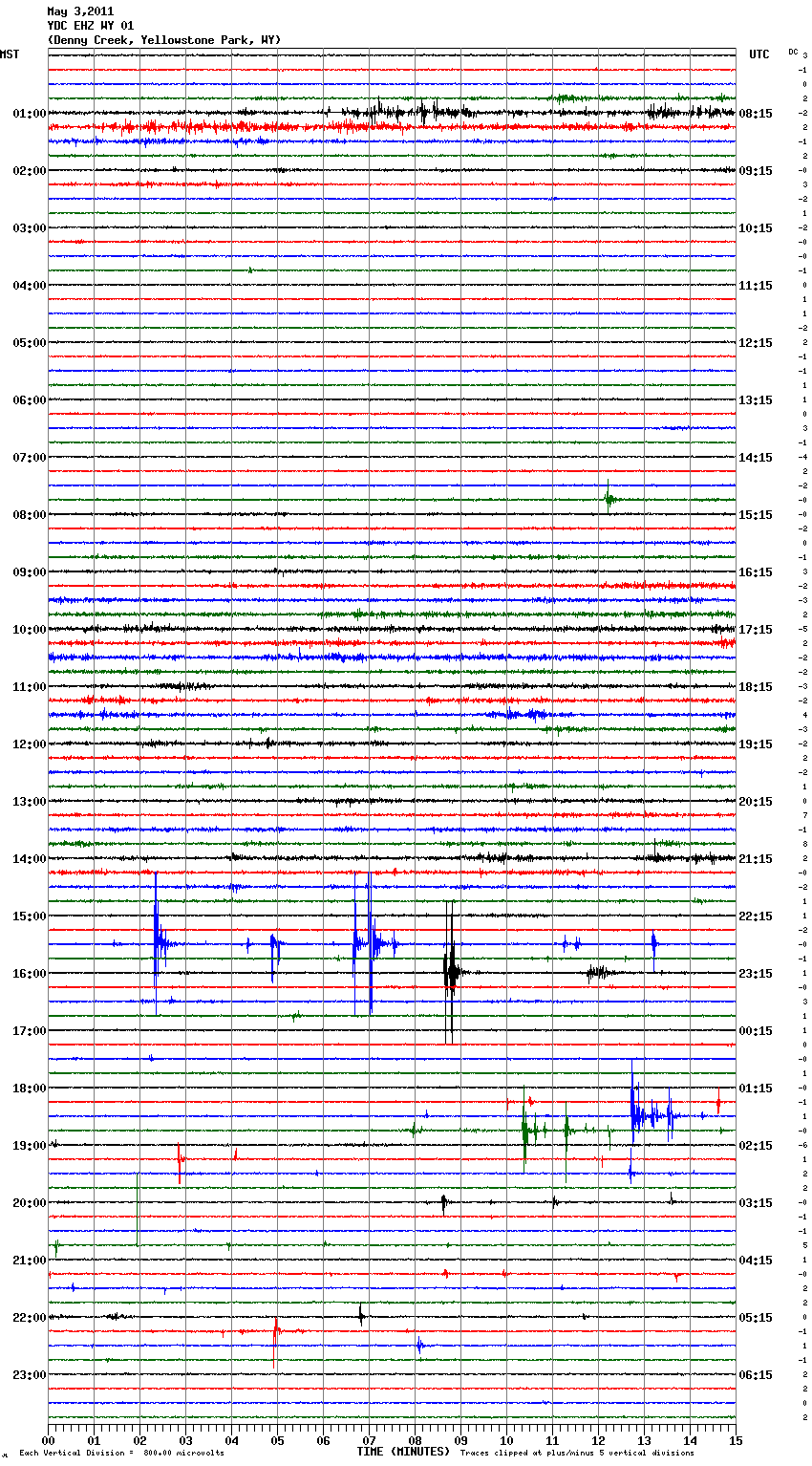This screenshot has height=1466, width=812.
Task: Select the '22:00' MST time label
Action: pyautogui.click(x=30, y=1318)
